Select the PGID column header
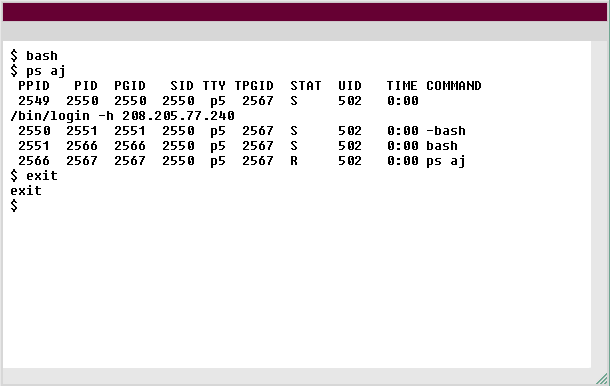The height and width of the screenshot is (386, 610). (130, 86)
